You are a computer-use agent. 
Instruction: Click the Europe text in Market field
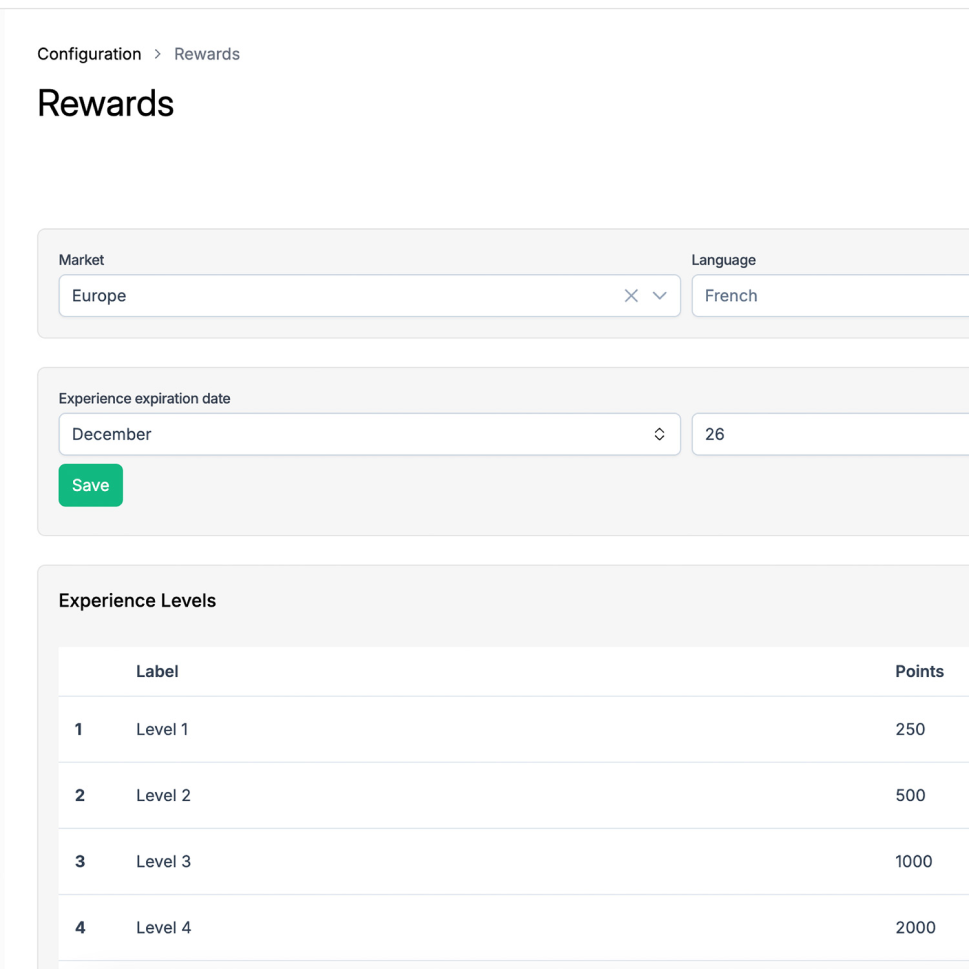99,296
